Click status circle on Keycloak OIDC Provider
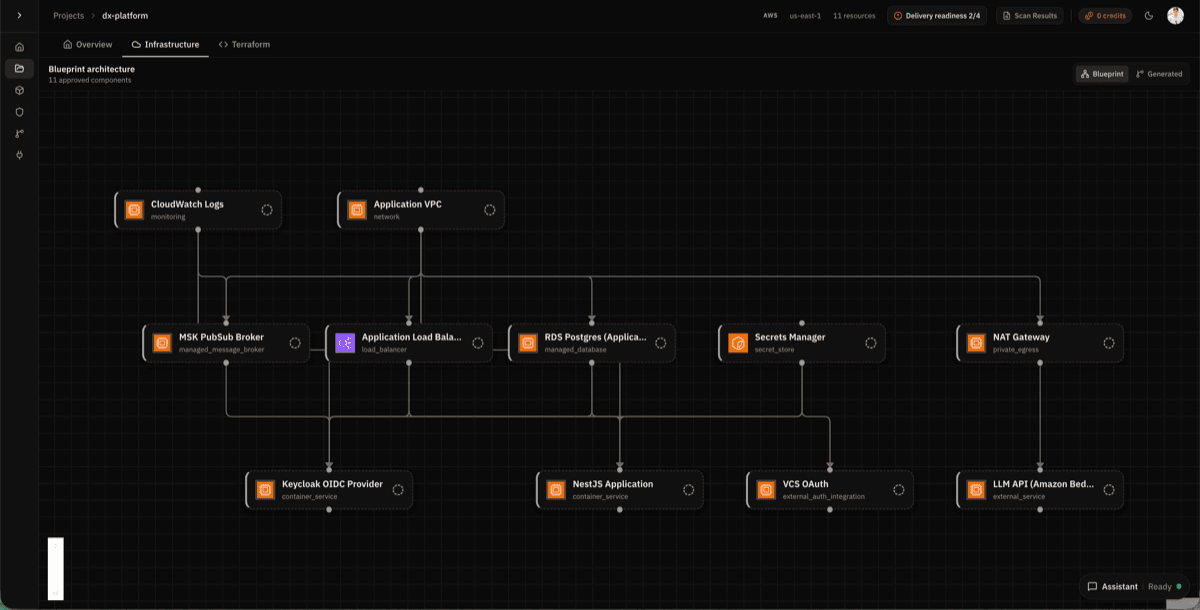This screenshot has width=1200, height=610. point(398,490)
